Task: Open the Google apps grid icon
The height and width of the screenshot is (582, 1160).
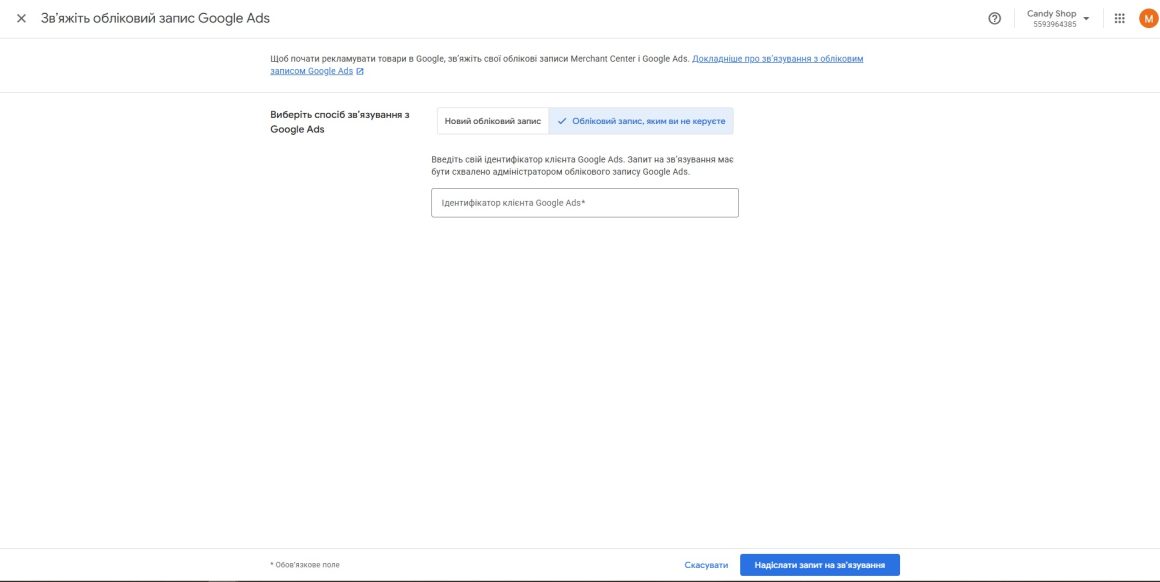Action: tap(1119, 18)
